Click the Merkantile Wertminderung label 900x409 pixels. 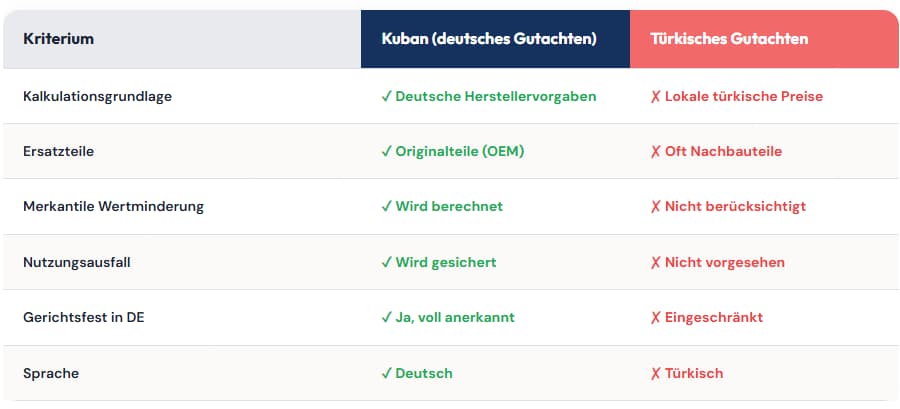pos(114,207)
